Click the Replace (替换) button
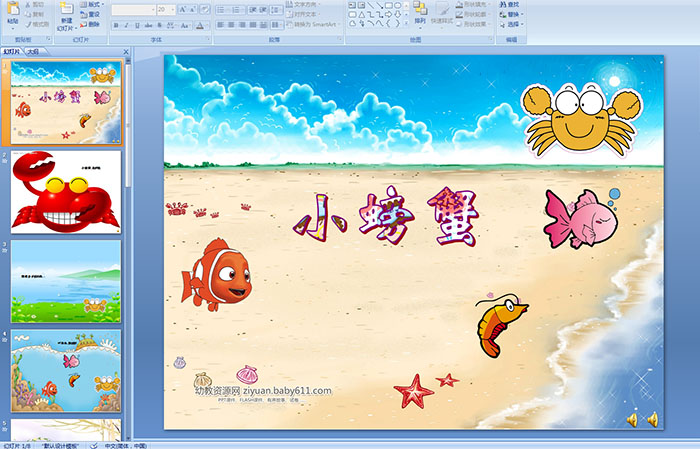This screenshot has height=449, width=700. (512, 14)
